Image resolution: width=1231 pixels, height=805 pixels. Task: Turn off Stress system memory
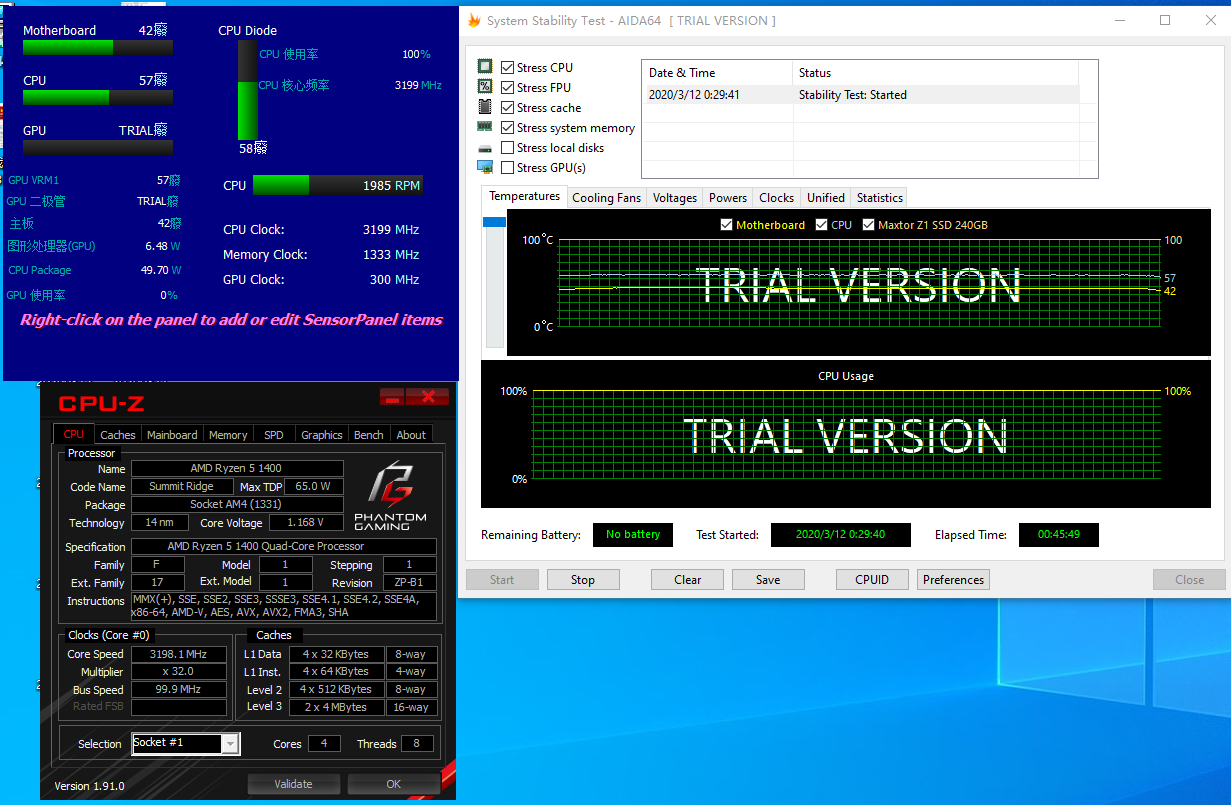click(x=508, y=127)
